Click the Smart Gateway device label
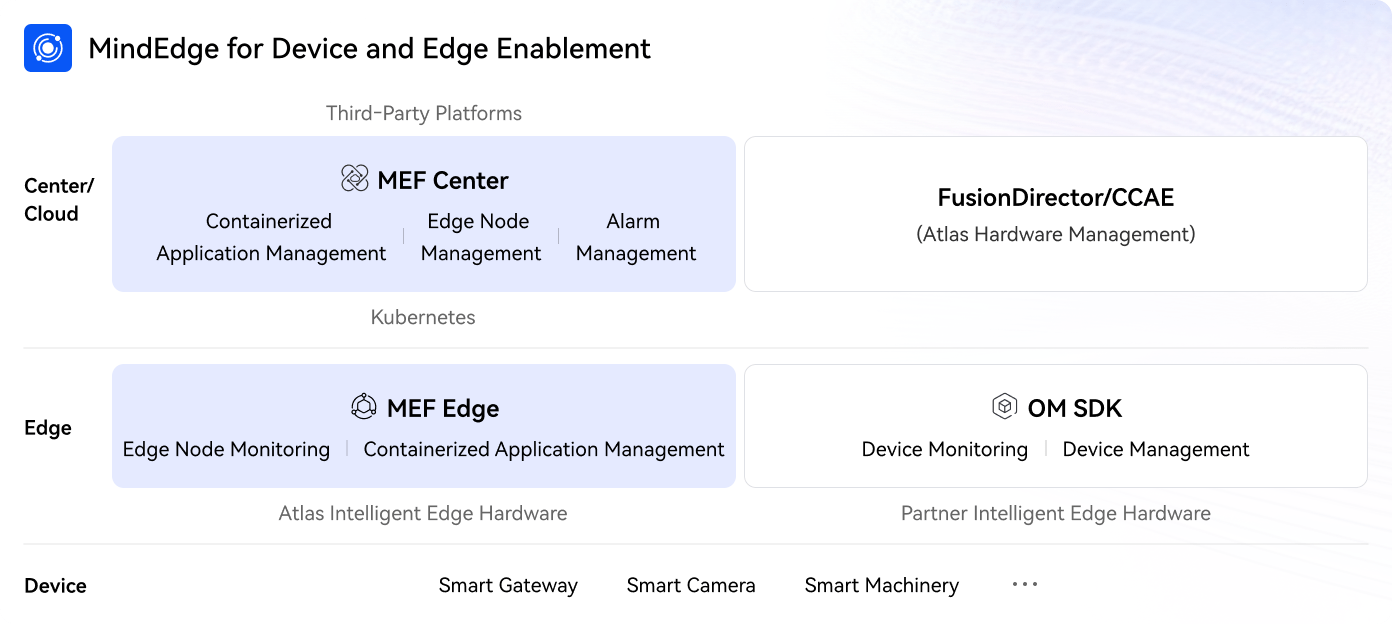This screenshot has height=624, width=1392. coord(508,586)
